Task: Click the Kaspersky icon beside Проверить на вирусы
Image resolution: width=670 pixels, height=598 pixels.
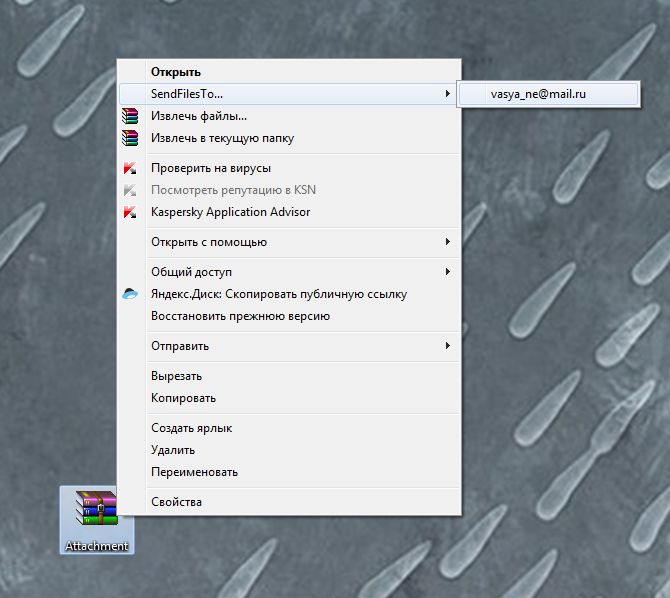Action: [130, 168]
